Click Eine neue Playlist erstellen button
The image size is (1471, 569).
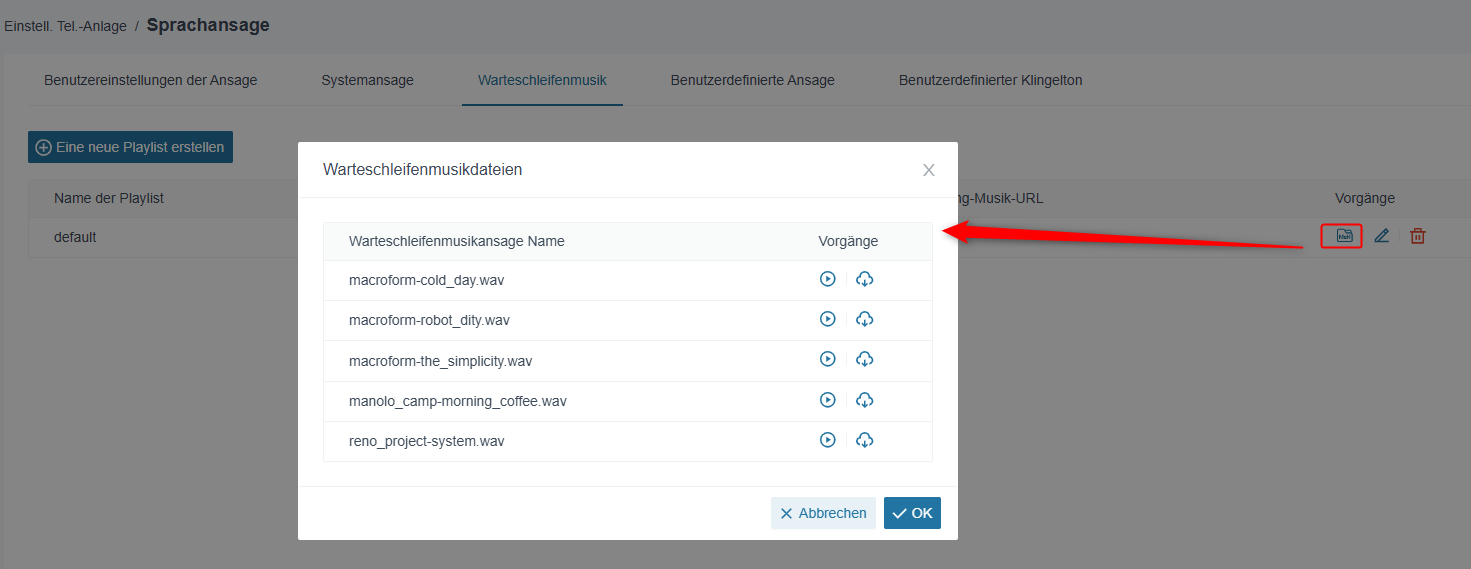click(130, 147)
